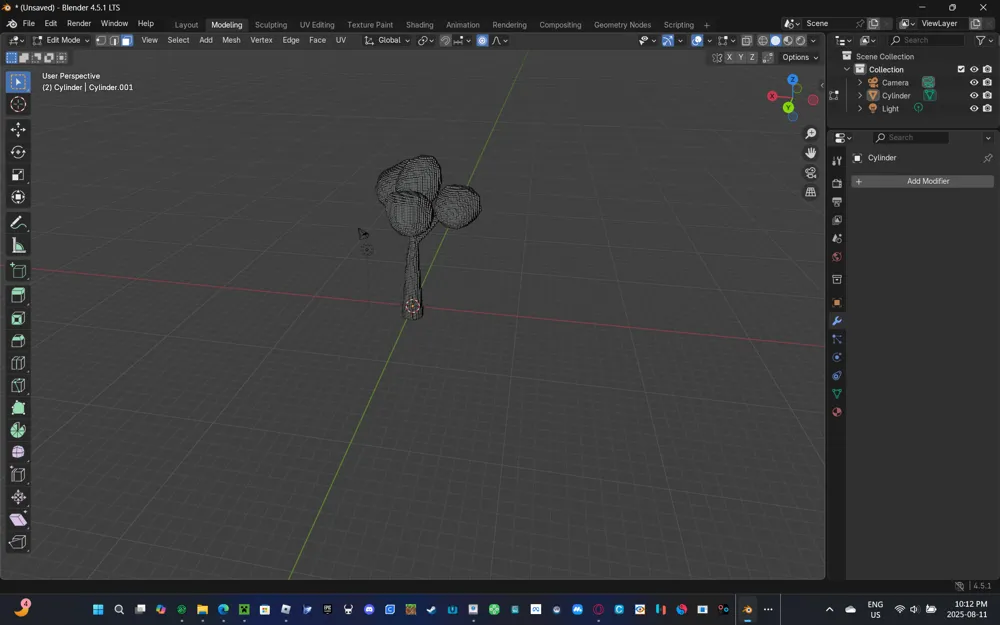Toggle camera view icon in viewport
1000x625 pixels.
pos(811,173)
